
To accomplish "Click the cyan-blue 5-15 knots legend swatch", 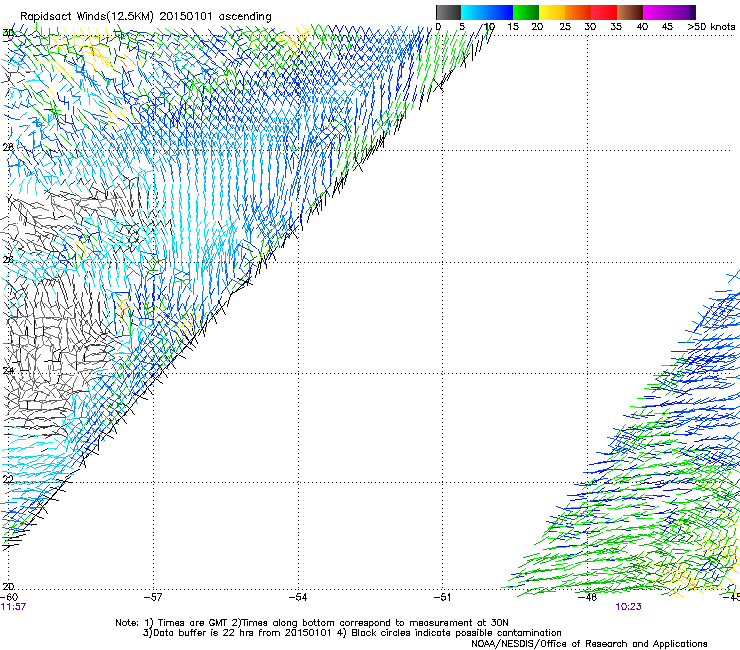I will click(487, 12).
